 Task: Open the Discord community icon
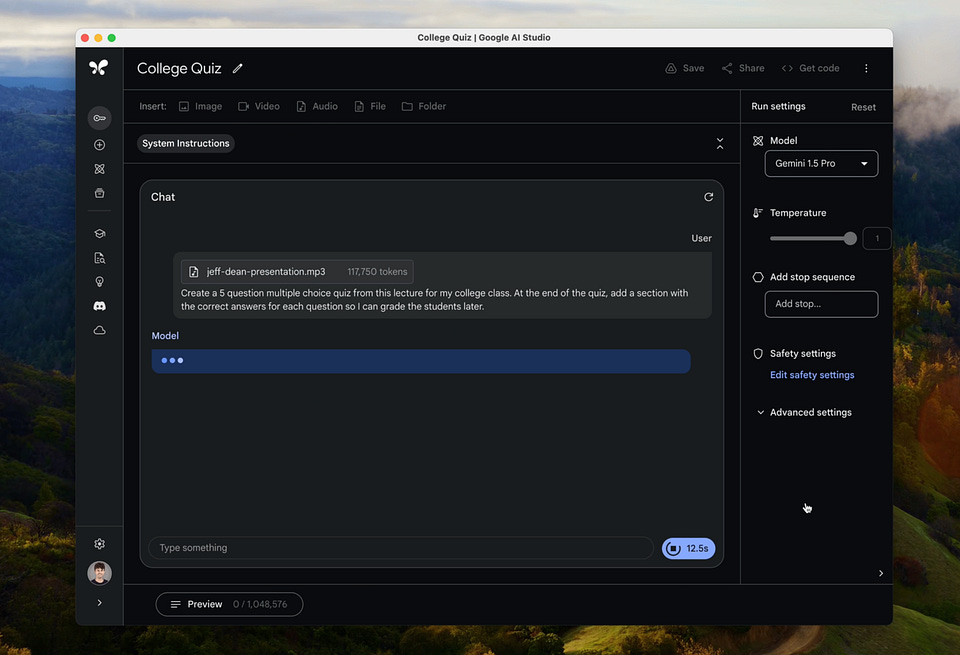click(x=99, y=306)
